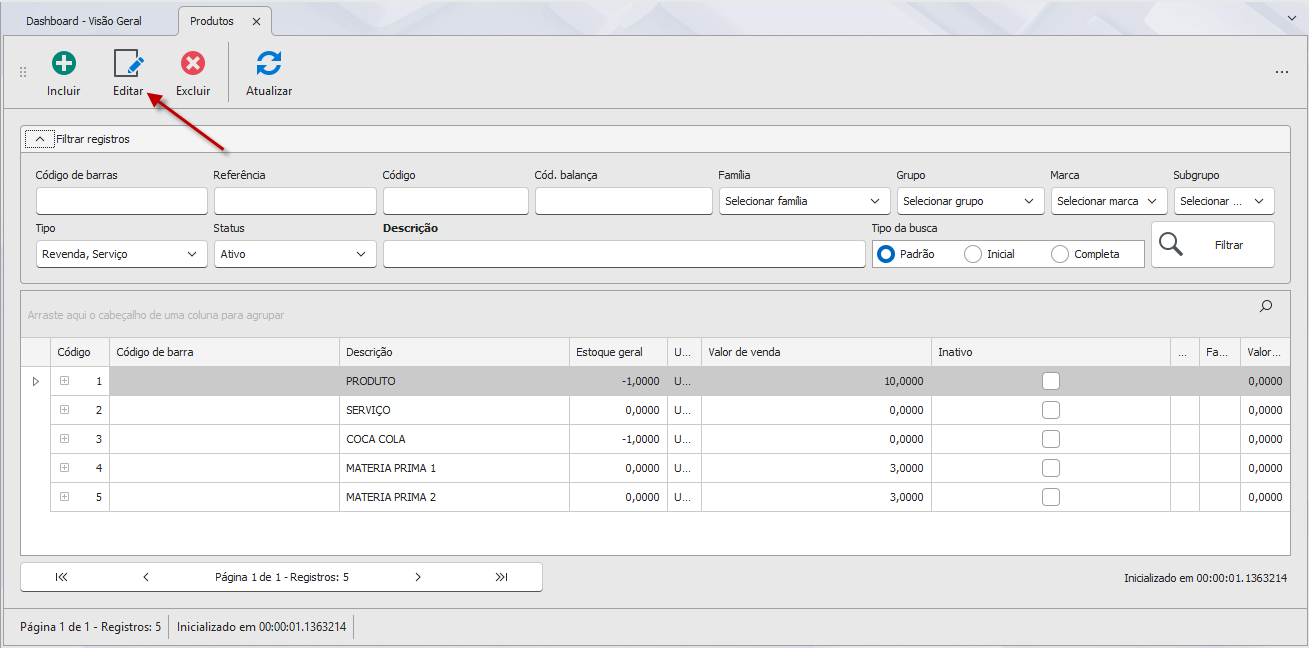
Task: Tick the Inativo checkbox for MATERIA PRIMA 1
Action: (1051, 468)
